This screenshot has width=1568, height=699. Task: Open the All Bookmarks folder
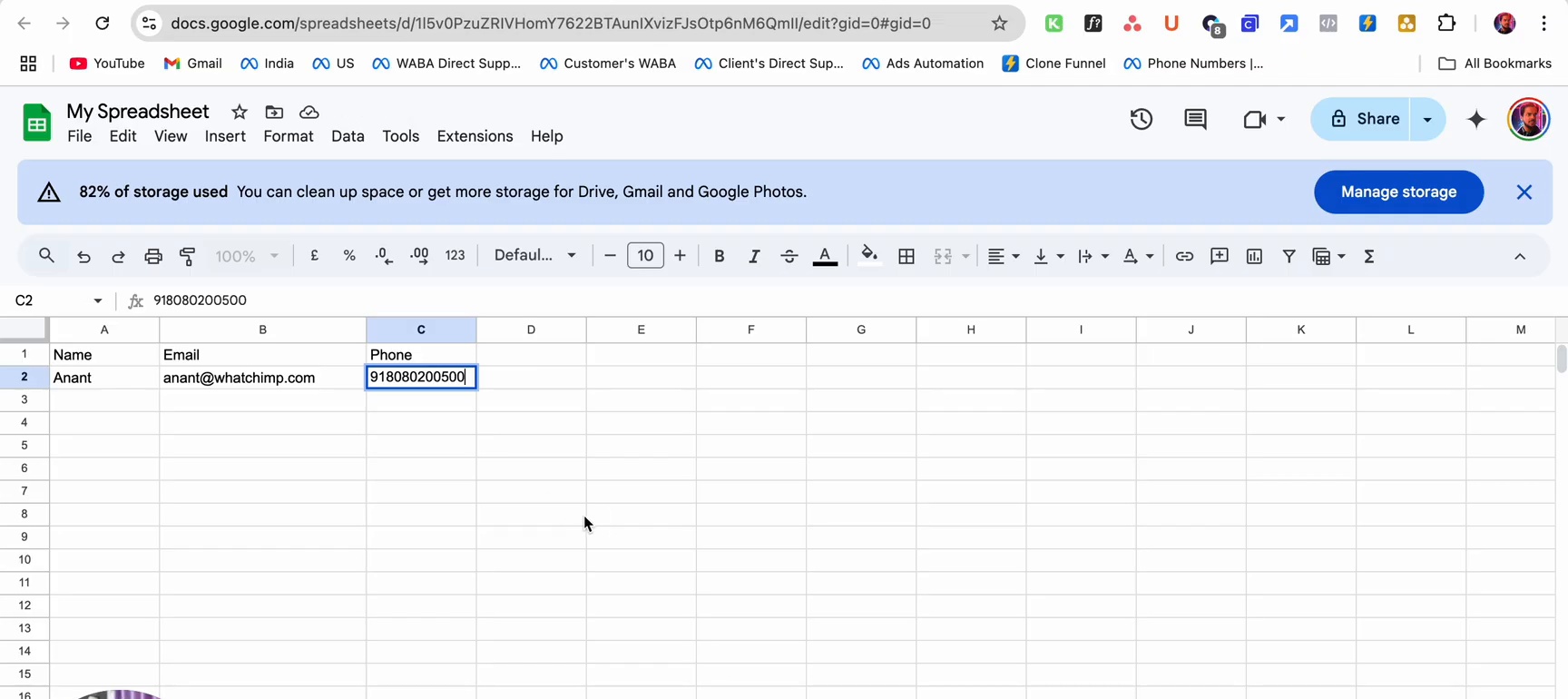1494,64
